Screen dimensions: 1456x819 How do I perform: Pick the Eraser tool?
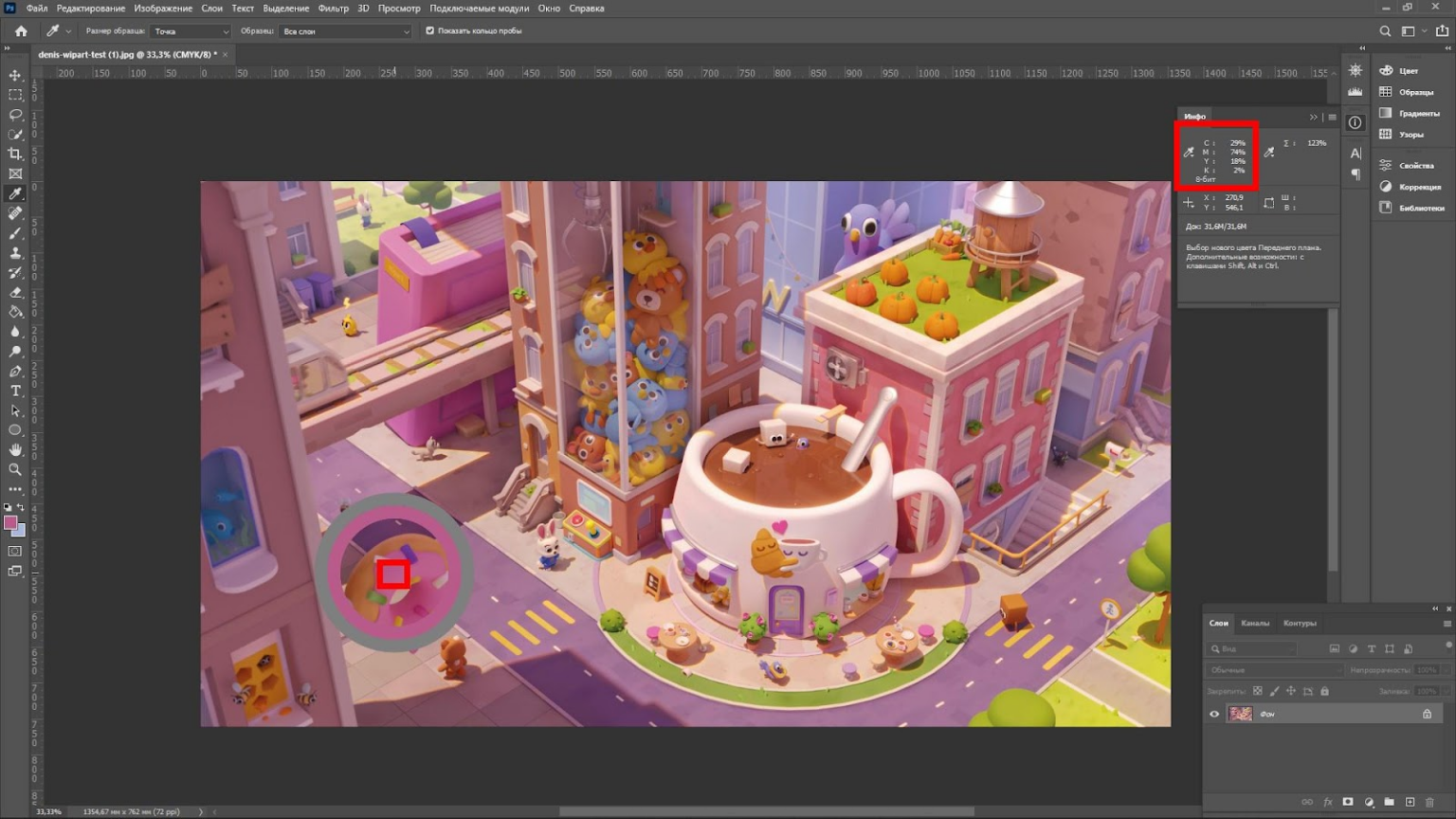pyautogui.click(x=15, y=292)
